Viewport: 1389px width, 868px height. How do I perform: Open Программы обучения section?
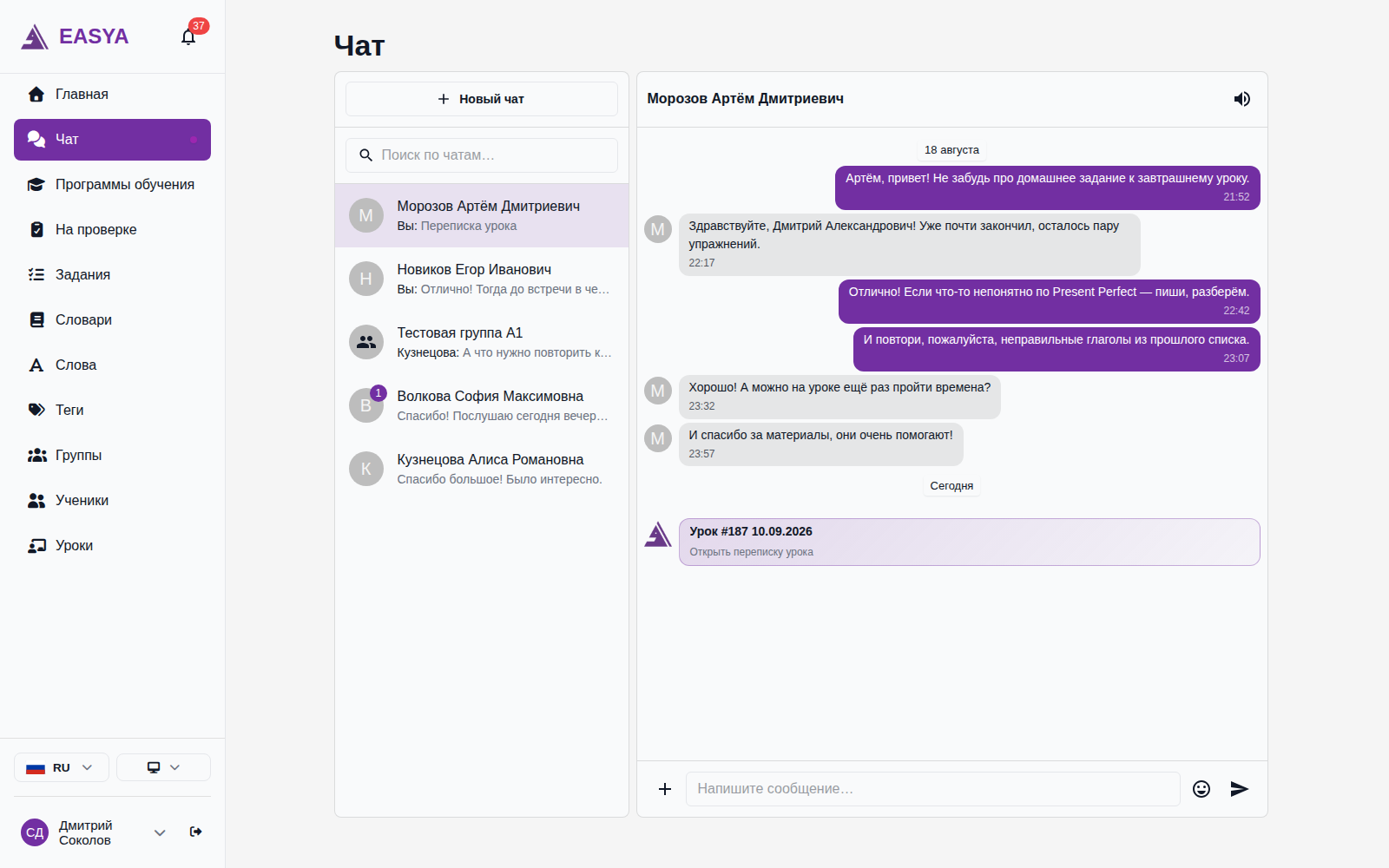pyautogui.click(x=112, y=185)
